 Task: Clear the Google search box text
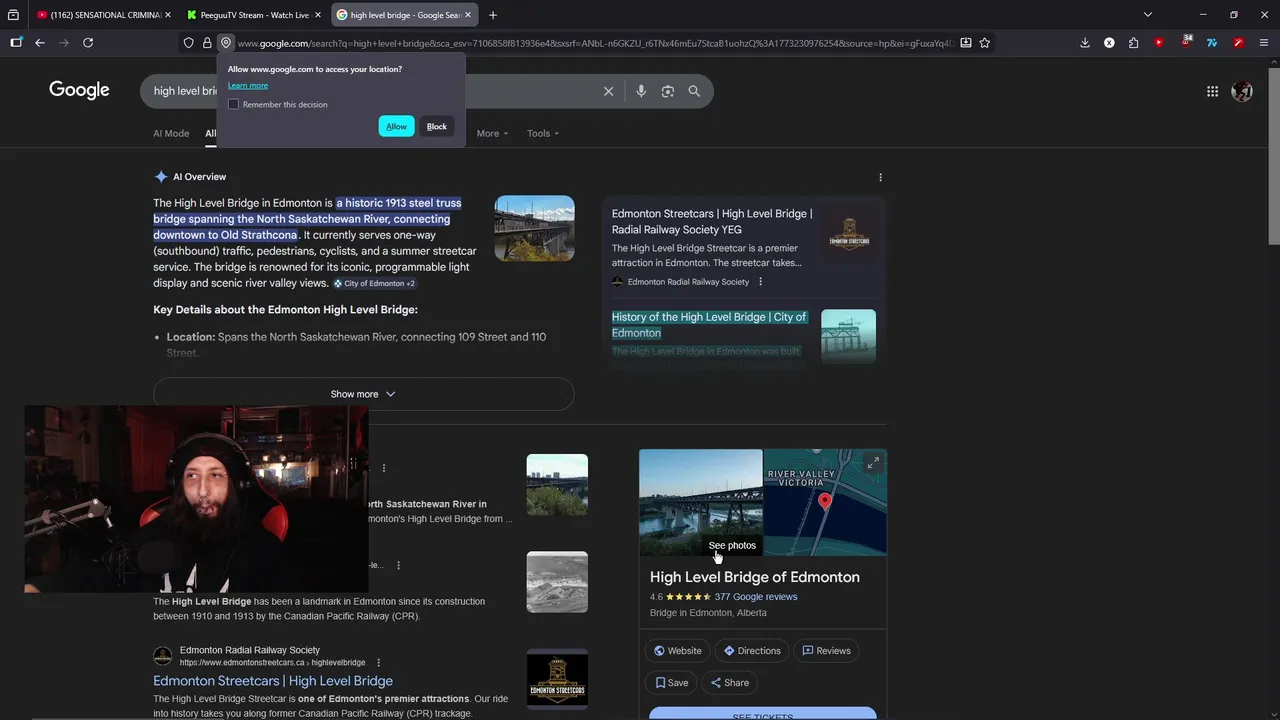click(x=608, y=91)
